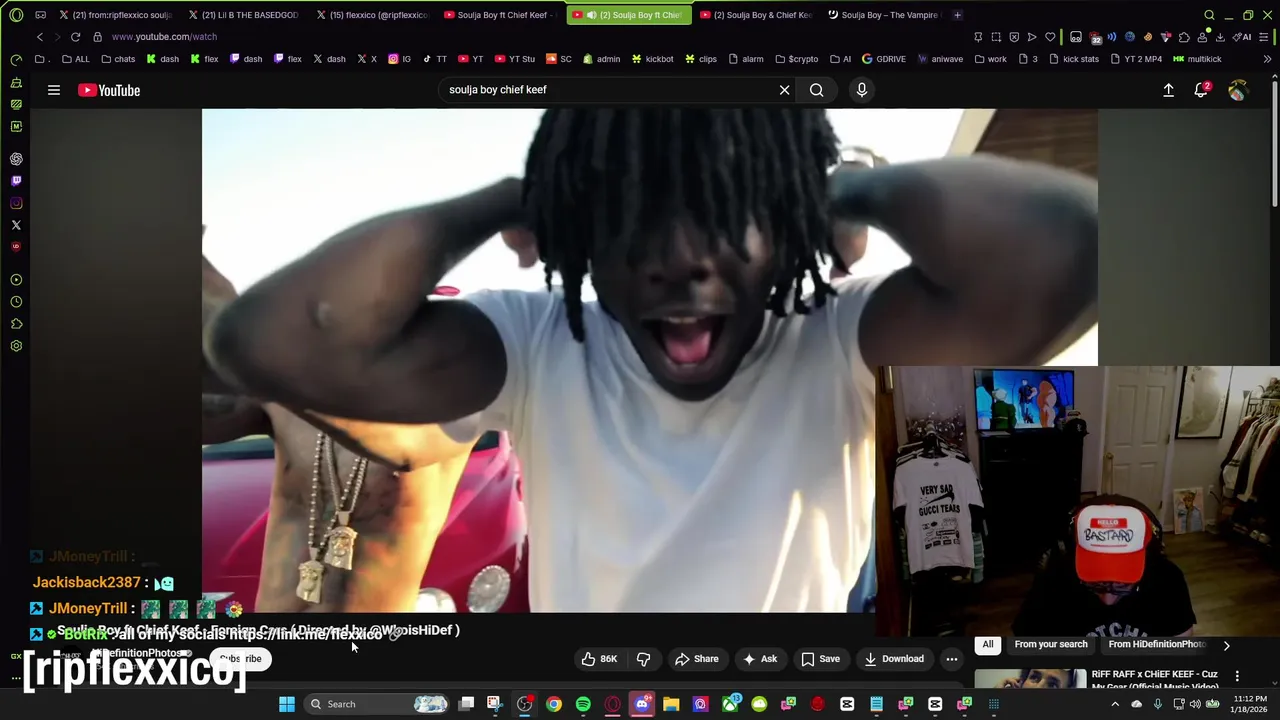This screenshot has width=1280, height=720.
Task: Reload the page
Action: pos(75,37)
